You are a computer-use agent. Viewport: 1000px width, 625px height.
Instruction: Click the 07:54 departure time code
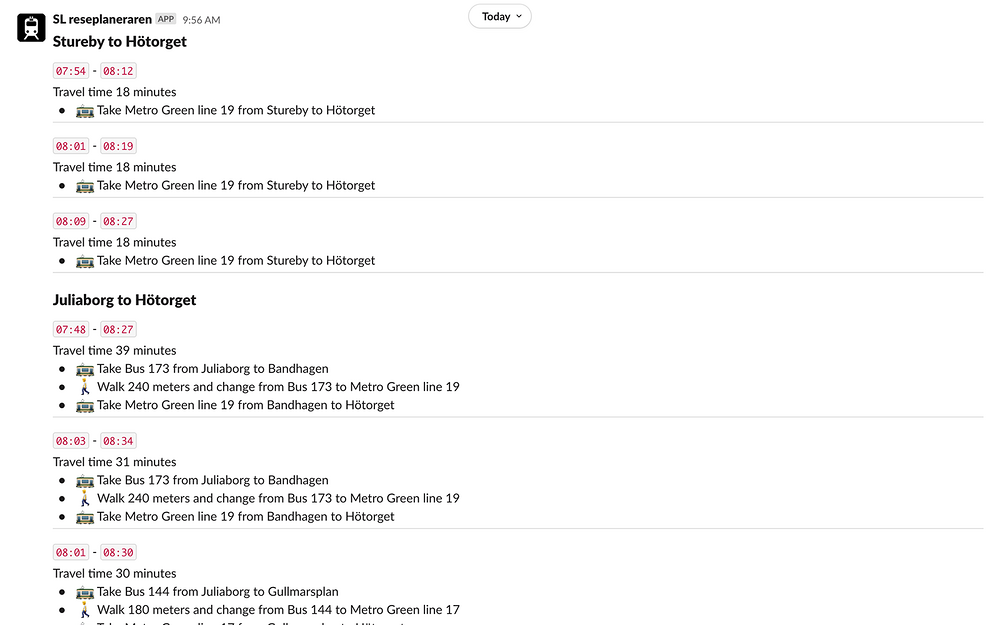coord(71,71)
